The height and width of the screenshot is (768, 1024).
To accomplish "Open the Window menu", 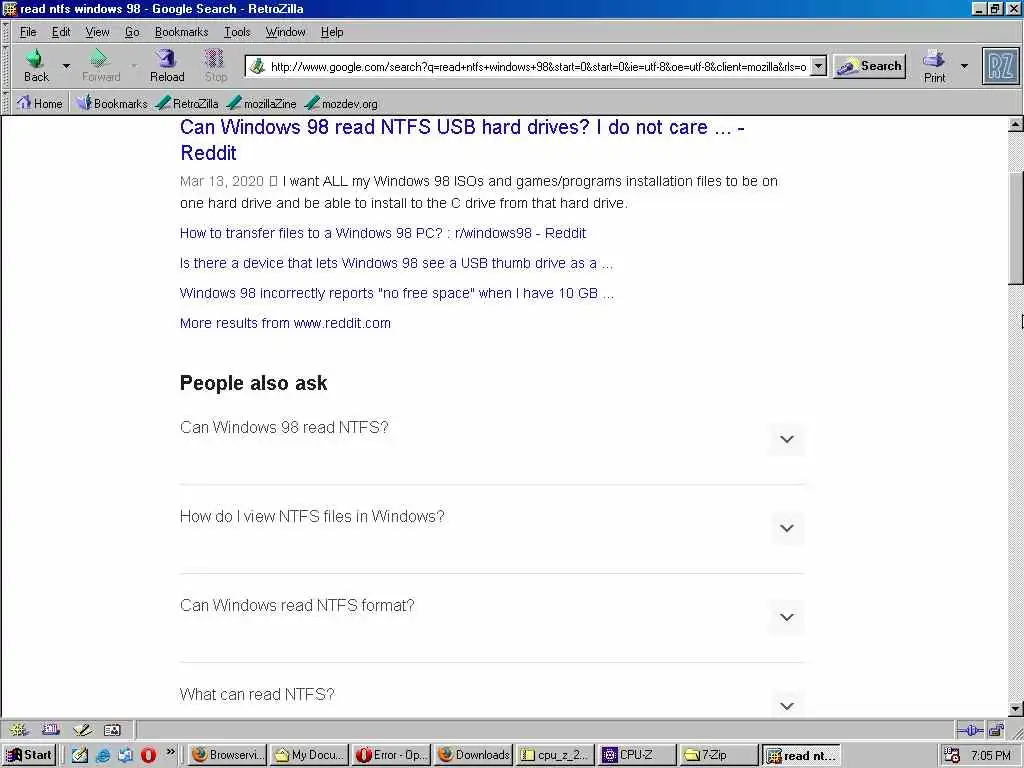I will pyautogui.click(x=285, y=32).
